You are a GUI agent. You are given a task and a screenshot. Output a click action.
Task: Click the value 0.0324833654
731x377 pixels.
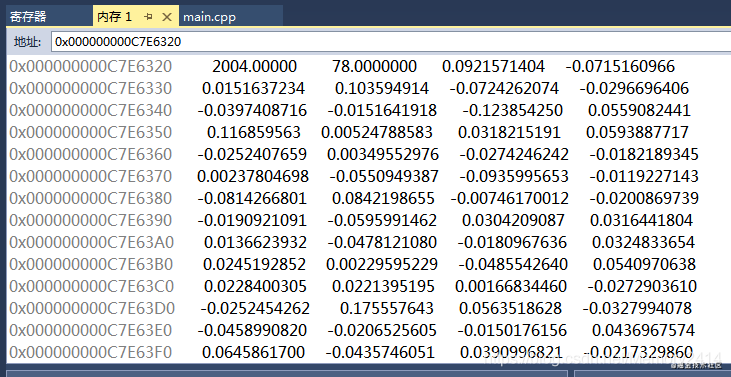pos(643,242)
